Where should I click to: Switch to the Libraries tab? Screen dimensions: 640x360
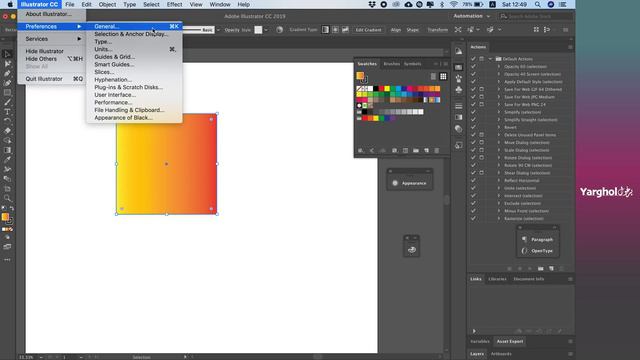click(x=497, y=279)
